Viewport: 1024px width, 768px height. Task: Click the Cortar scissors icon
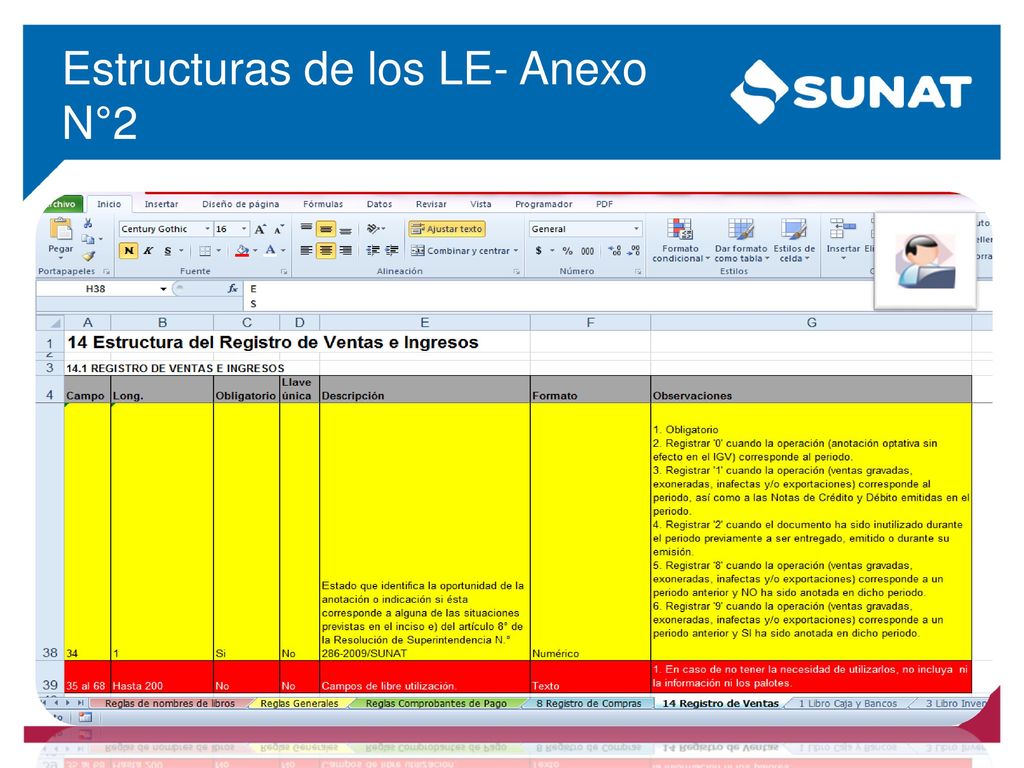click(x=88, y=223)
